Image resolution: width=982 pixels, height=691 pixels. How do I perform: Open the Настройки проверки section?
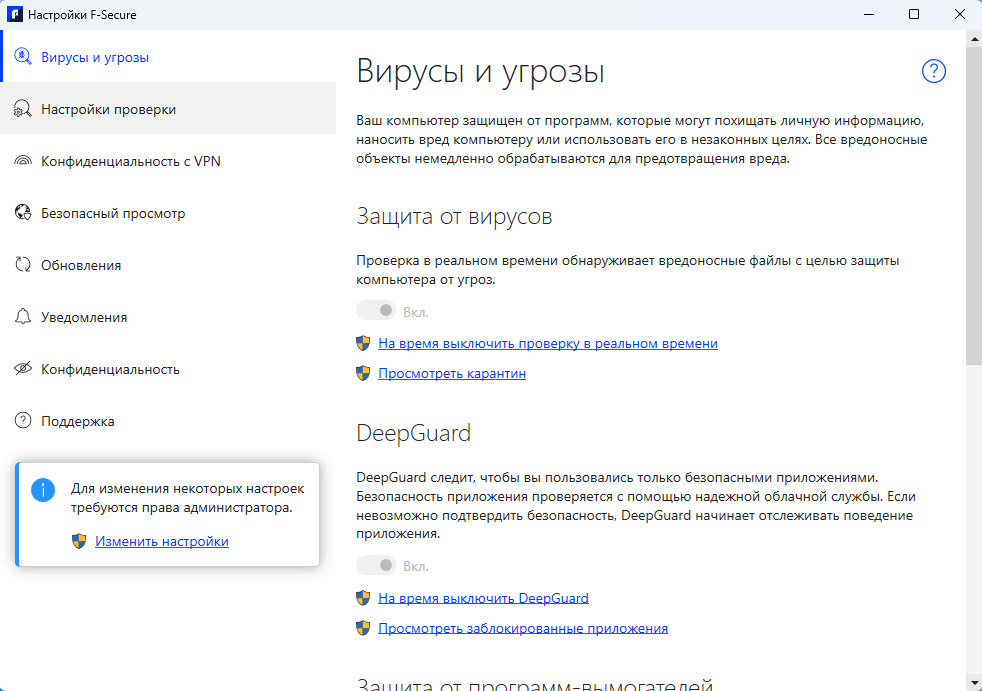pyautogui.click(x=168, y=108)
